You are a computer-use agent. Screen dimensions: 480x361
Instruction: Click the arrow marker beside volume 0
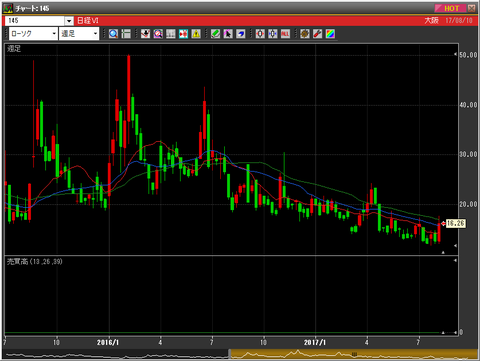tap(456, 332)
